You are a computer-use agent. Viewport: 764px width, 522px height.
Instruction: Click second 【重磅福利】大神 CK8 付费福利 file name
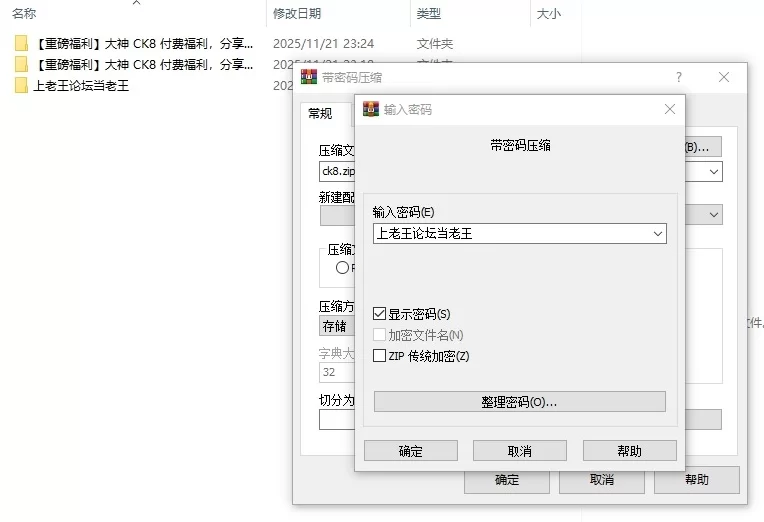(x=144, y=64)
